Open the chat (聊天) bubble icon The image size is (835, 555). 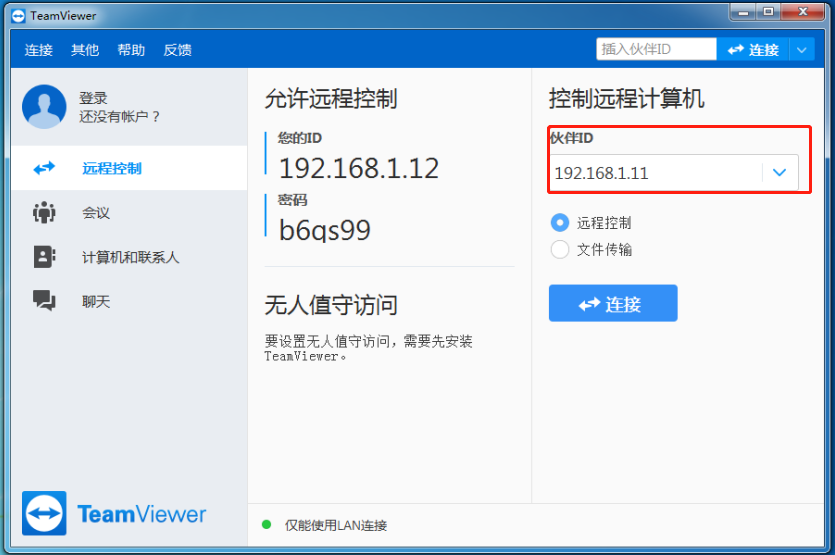[44, 300]
